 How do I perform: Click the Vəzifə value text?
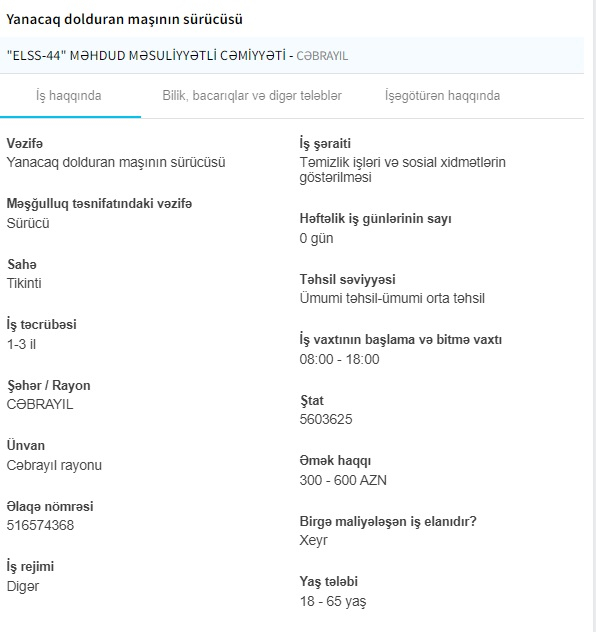pos(116,162)
